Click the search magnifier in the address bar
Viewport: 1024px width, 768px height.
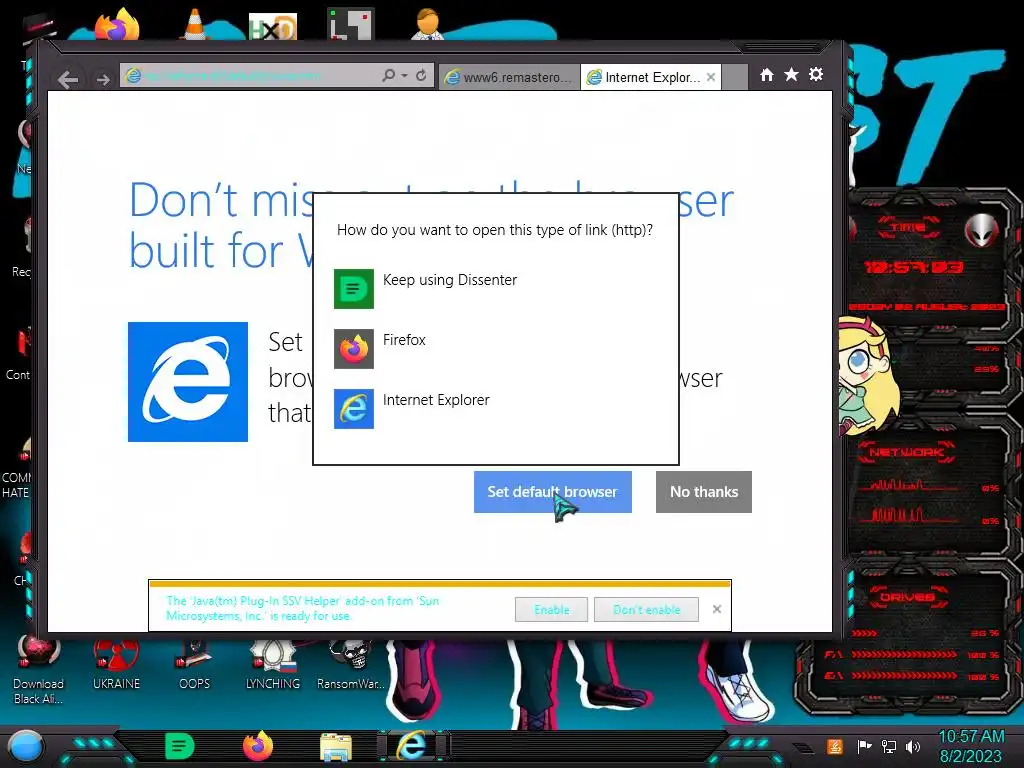coord(389,76)
